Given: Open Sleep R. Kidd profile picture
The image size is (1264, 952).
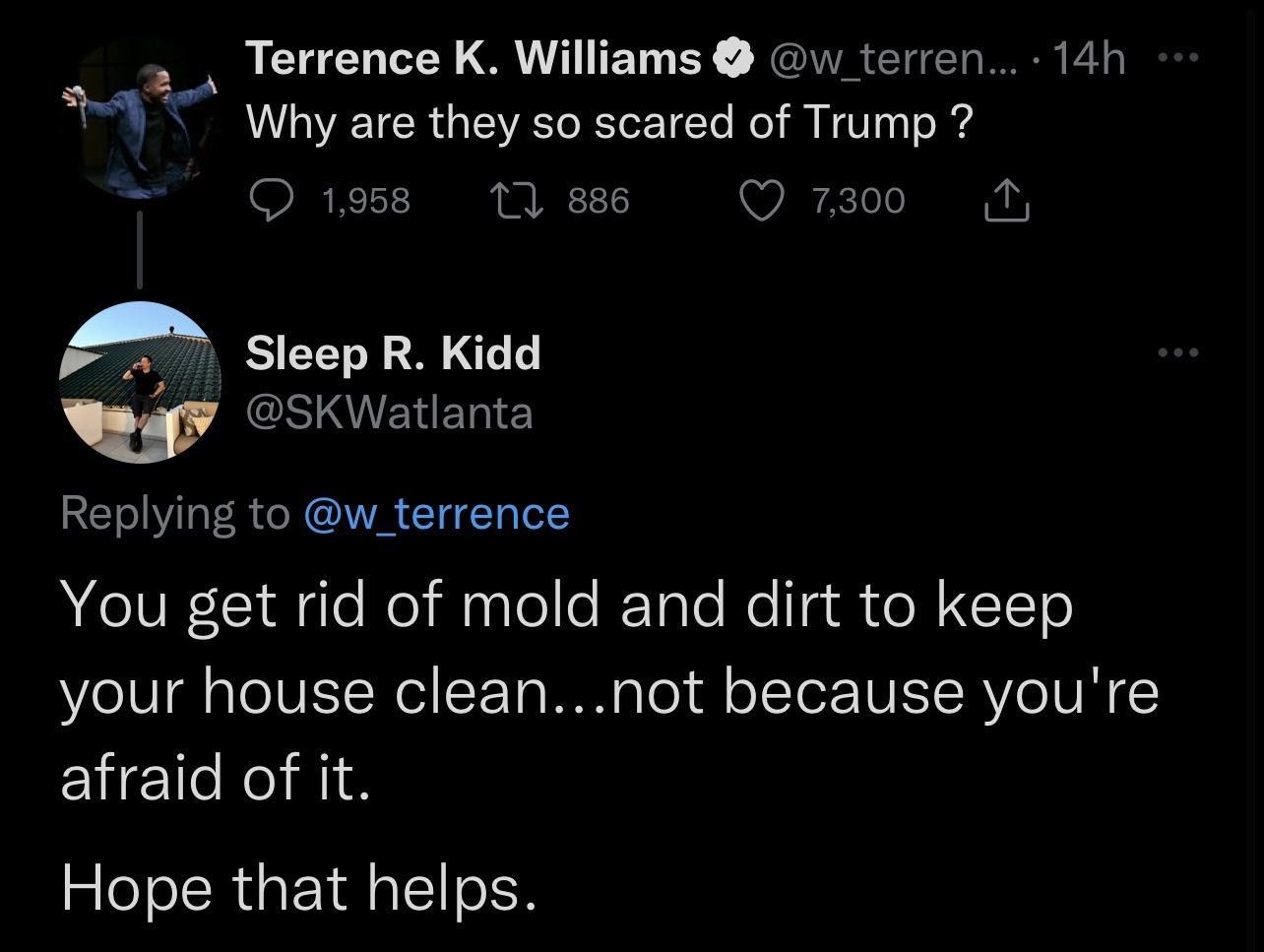Looking at the screenshot, I should click(141, 384).
